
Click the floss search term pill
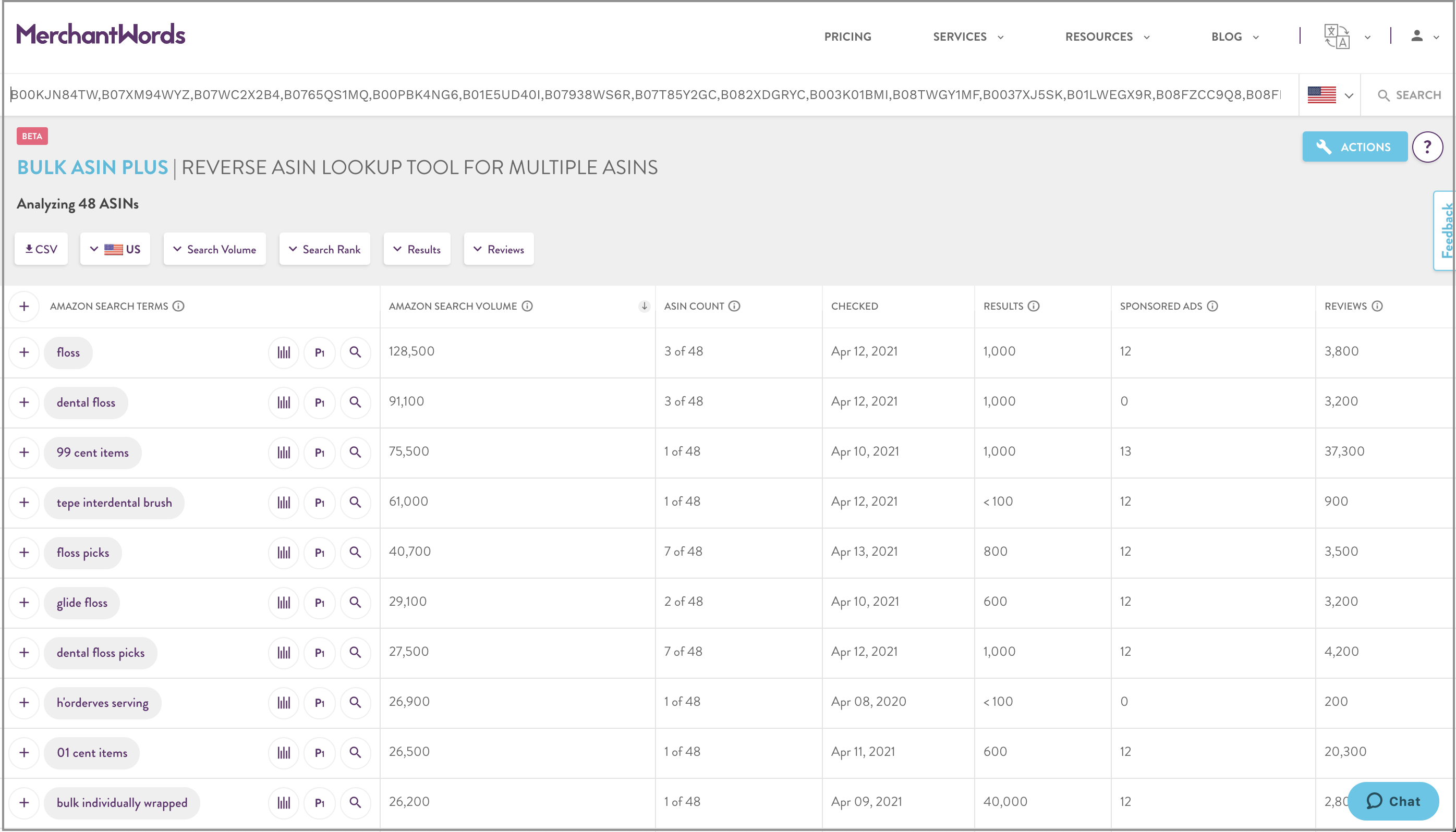point(68,352)
